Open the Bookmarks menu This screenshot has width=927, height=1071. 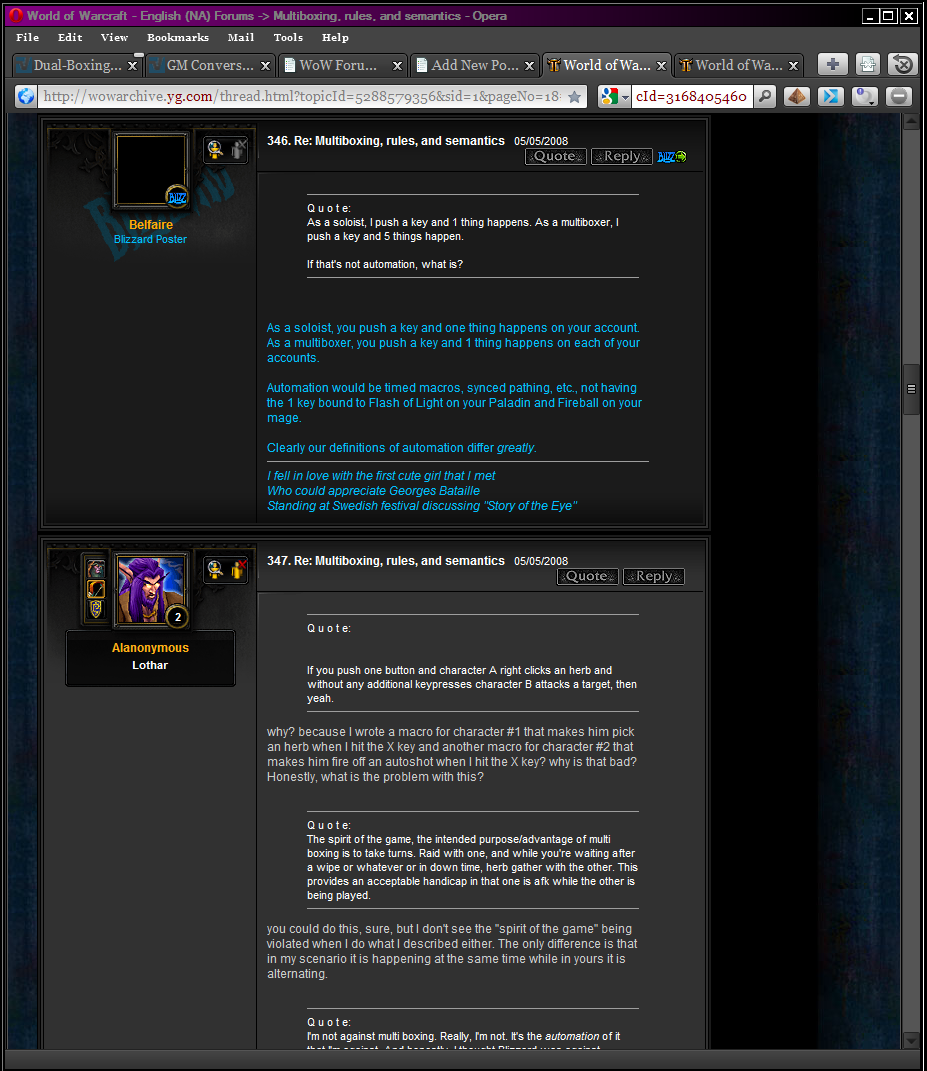coord(178,38)
